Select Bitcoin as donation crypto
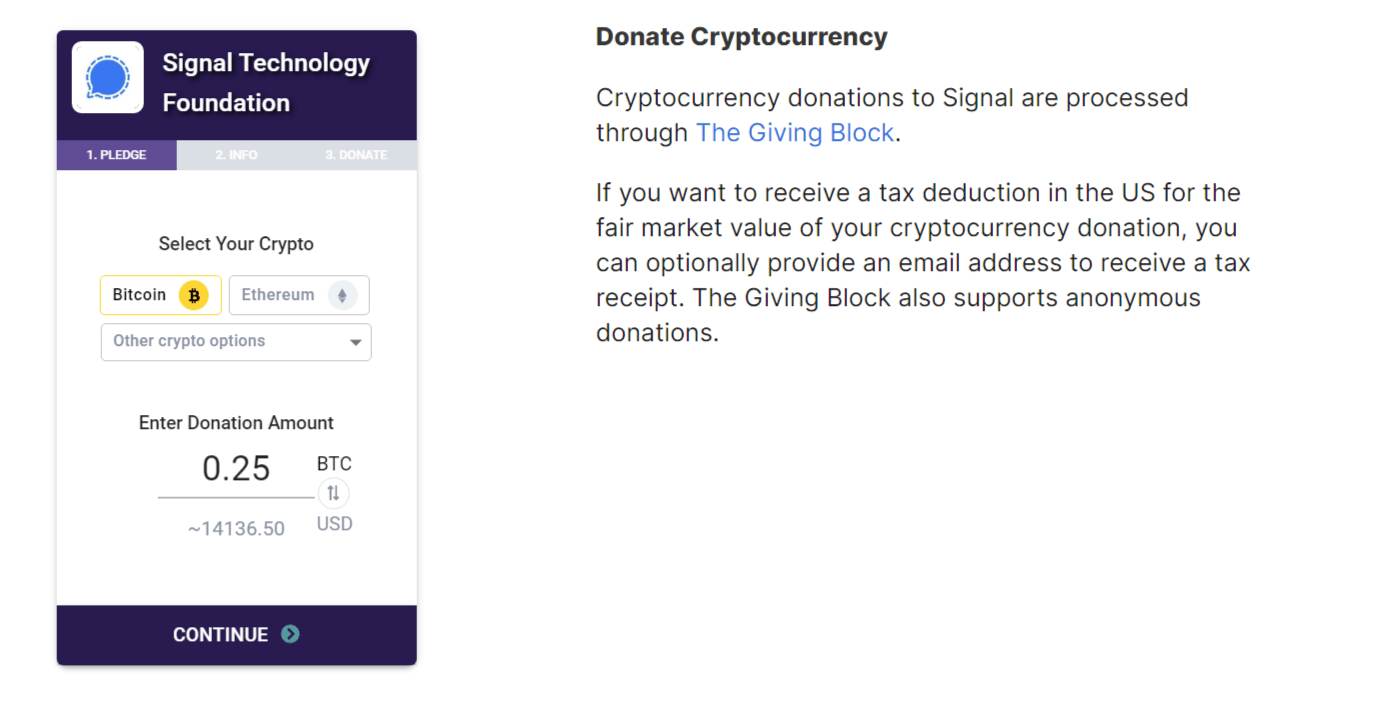This screenshot has width=1373, height=713. [x=161, y=295]
